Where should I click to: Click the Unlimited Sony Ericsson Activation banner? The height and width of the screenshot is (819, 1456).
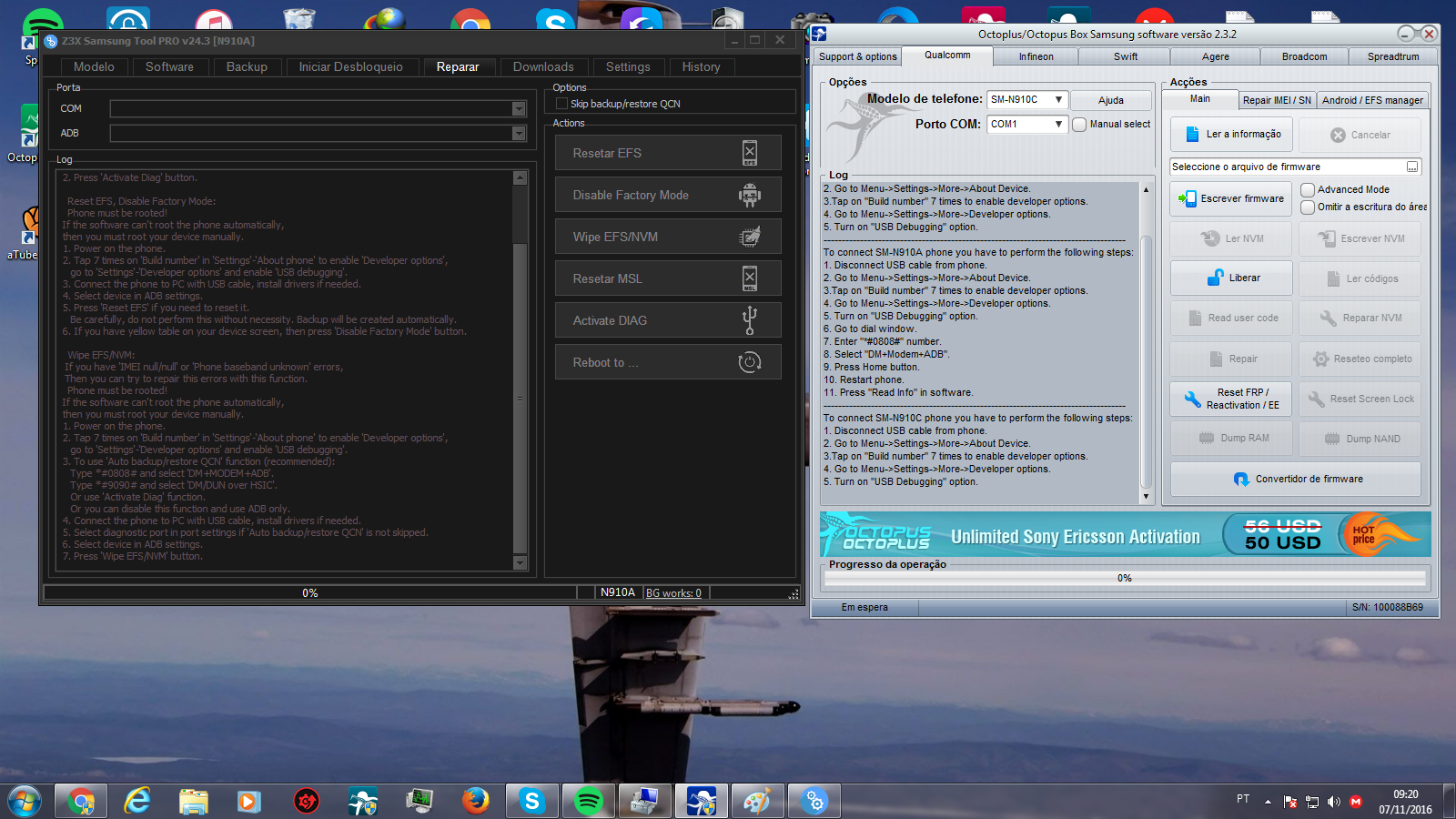point(1126,534)
